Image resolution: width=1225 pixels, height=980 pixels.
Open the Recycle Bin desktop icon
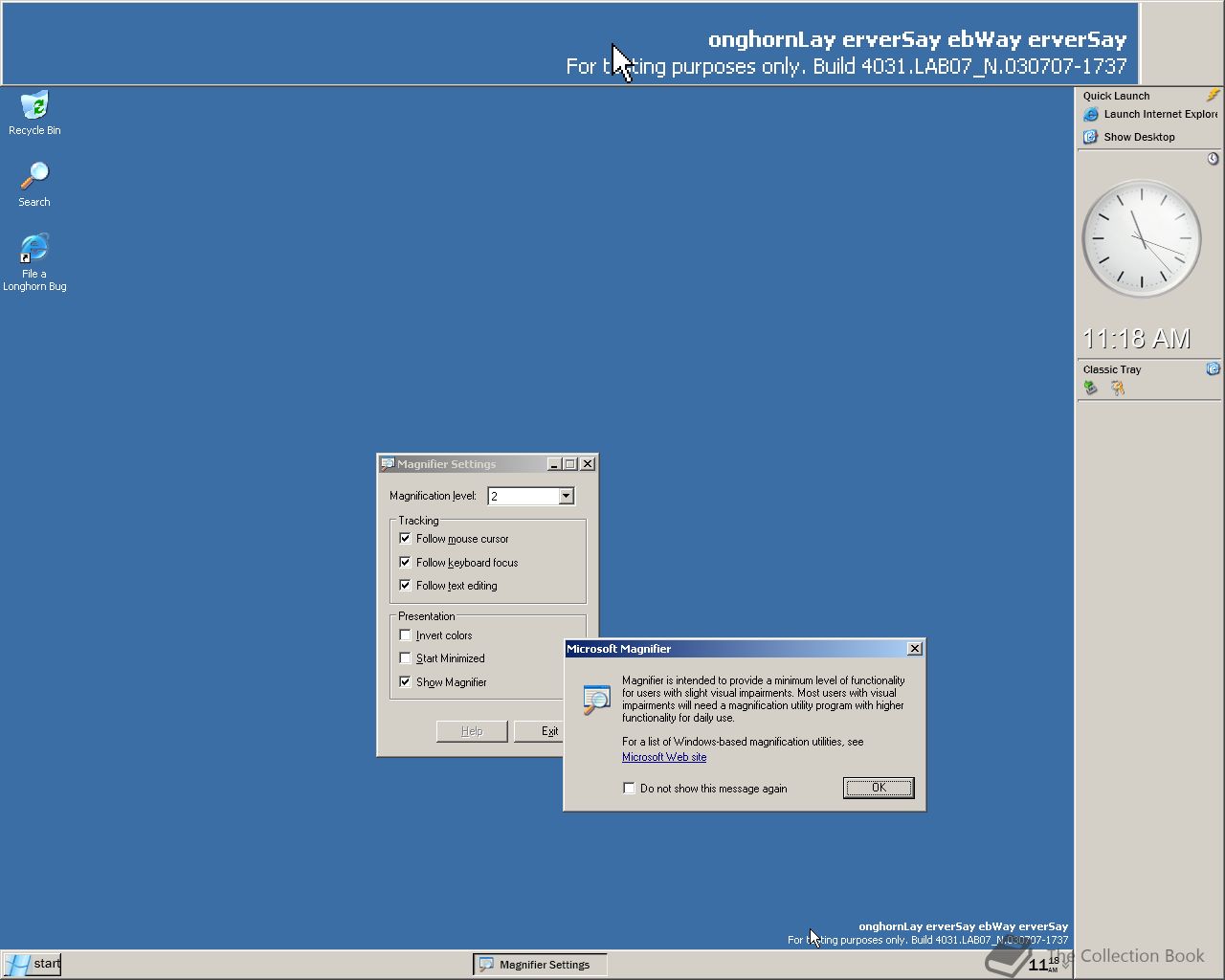tap(34, 113)
